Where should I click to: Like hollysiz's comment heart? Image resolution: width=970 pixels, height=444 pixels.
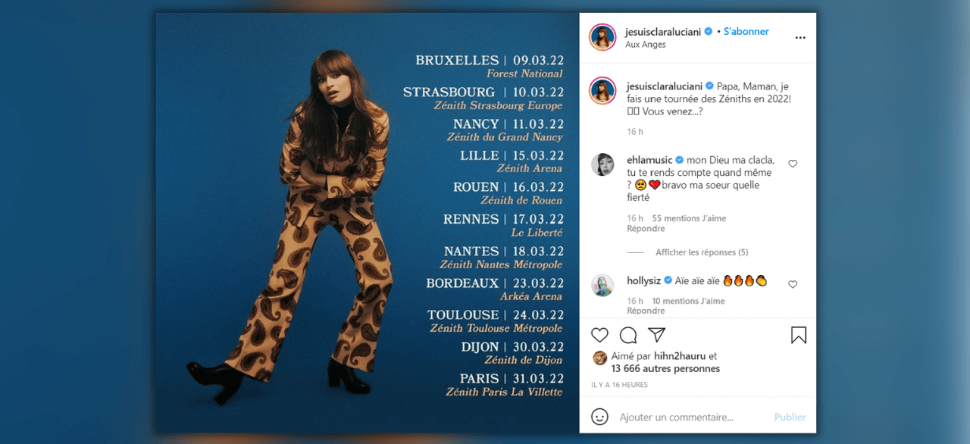(x=792, y=284)
